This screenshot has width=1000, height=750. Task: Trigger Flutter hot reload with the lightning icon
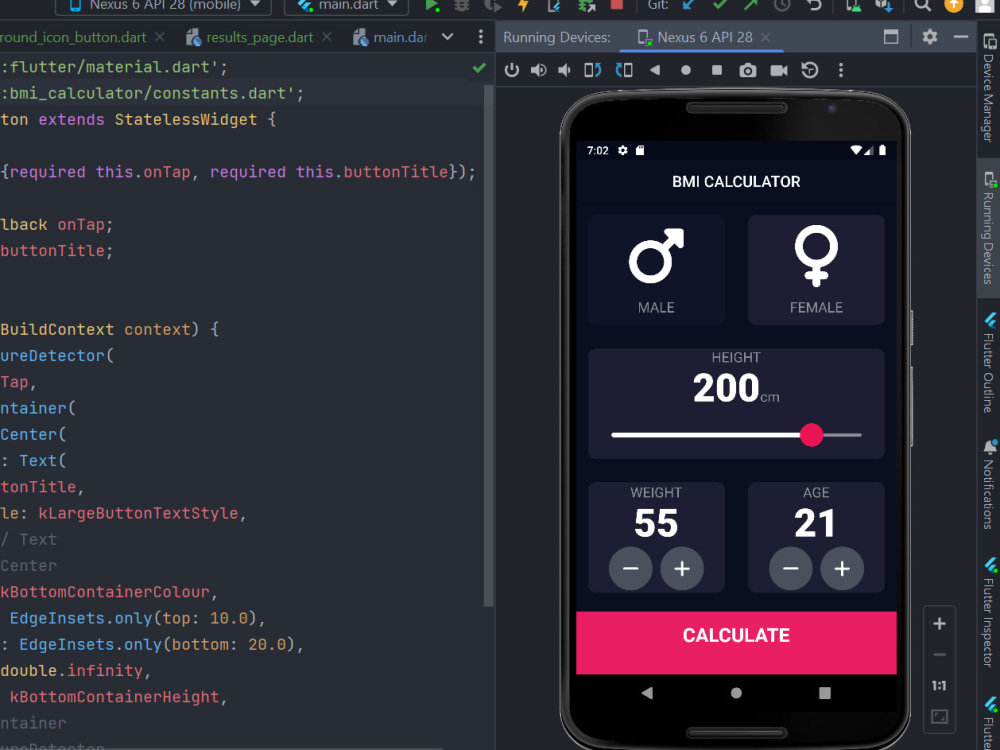pos(523,6)
